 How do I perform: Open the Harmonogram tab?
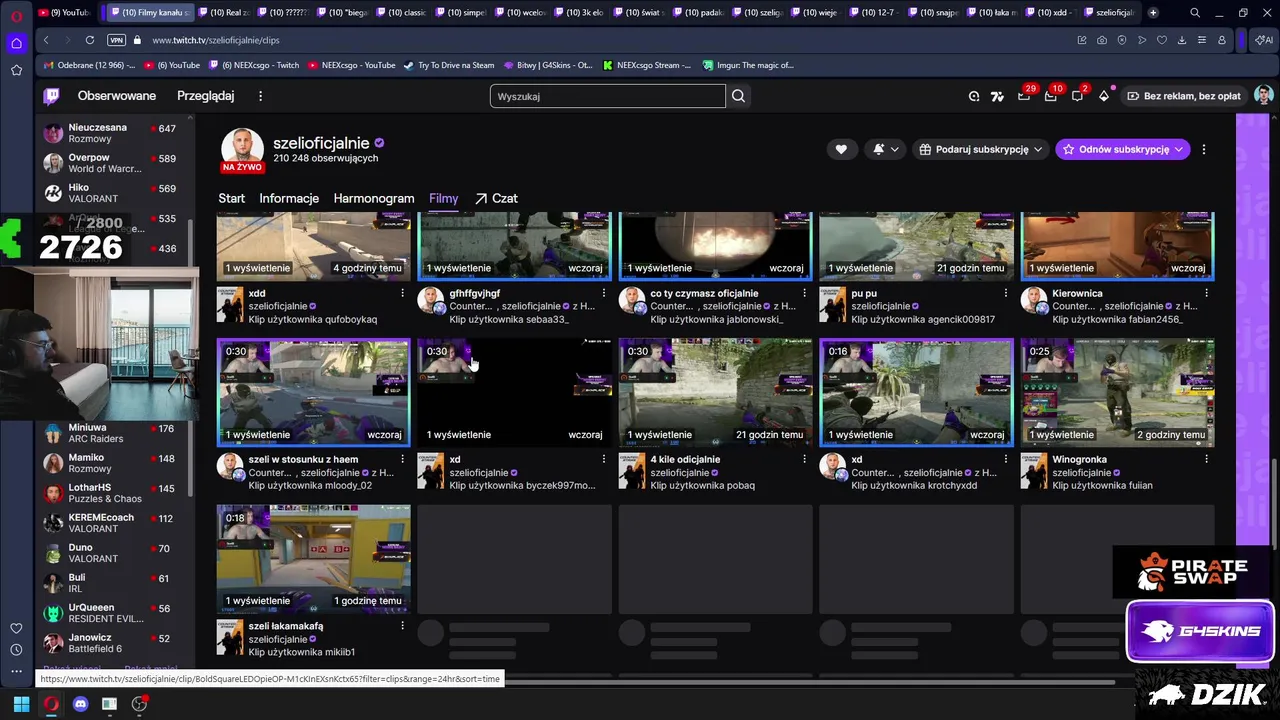pos(374,198)
